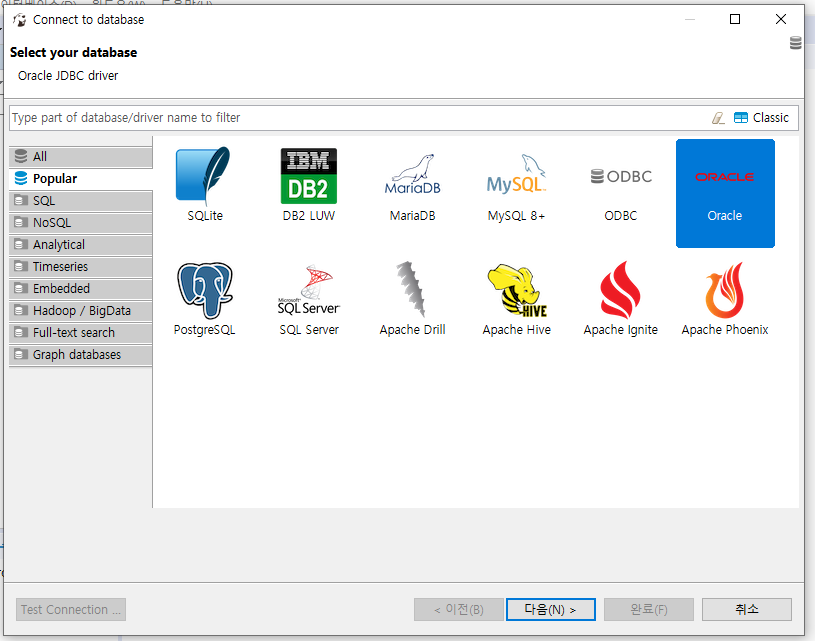Click the database stack icon at top right
Viewport: 815px width, 641px height.
tap(796, 43)
